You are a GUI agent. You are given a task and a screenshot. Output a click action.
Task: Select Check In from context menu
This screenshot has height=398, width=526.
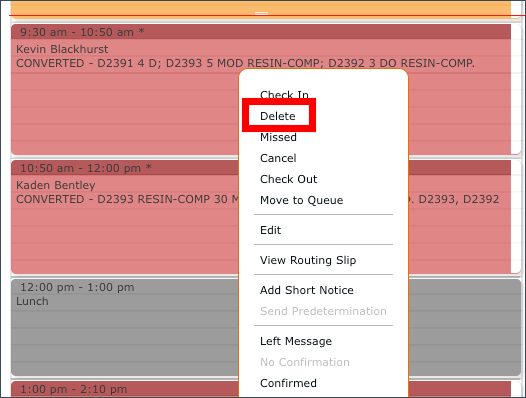click(284, 95)
